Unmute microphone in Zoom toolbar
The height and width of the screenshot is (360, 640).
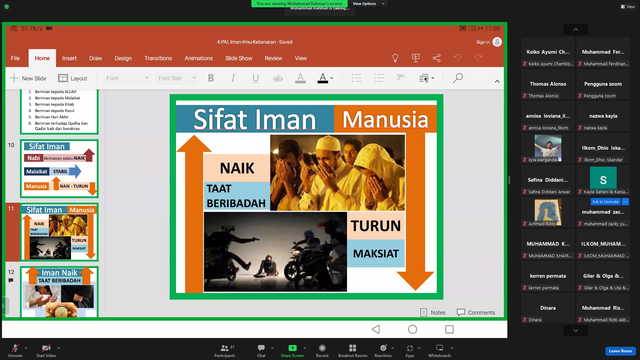point(15,350)
